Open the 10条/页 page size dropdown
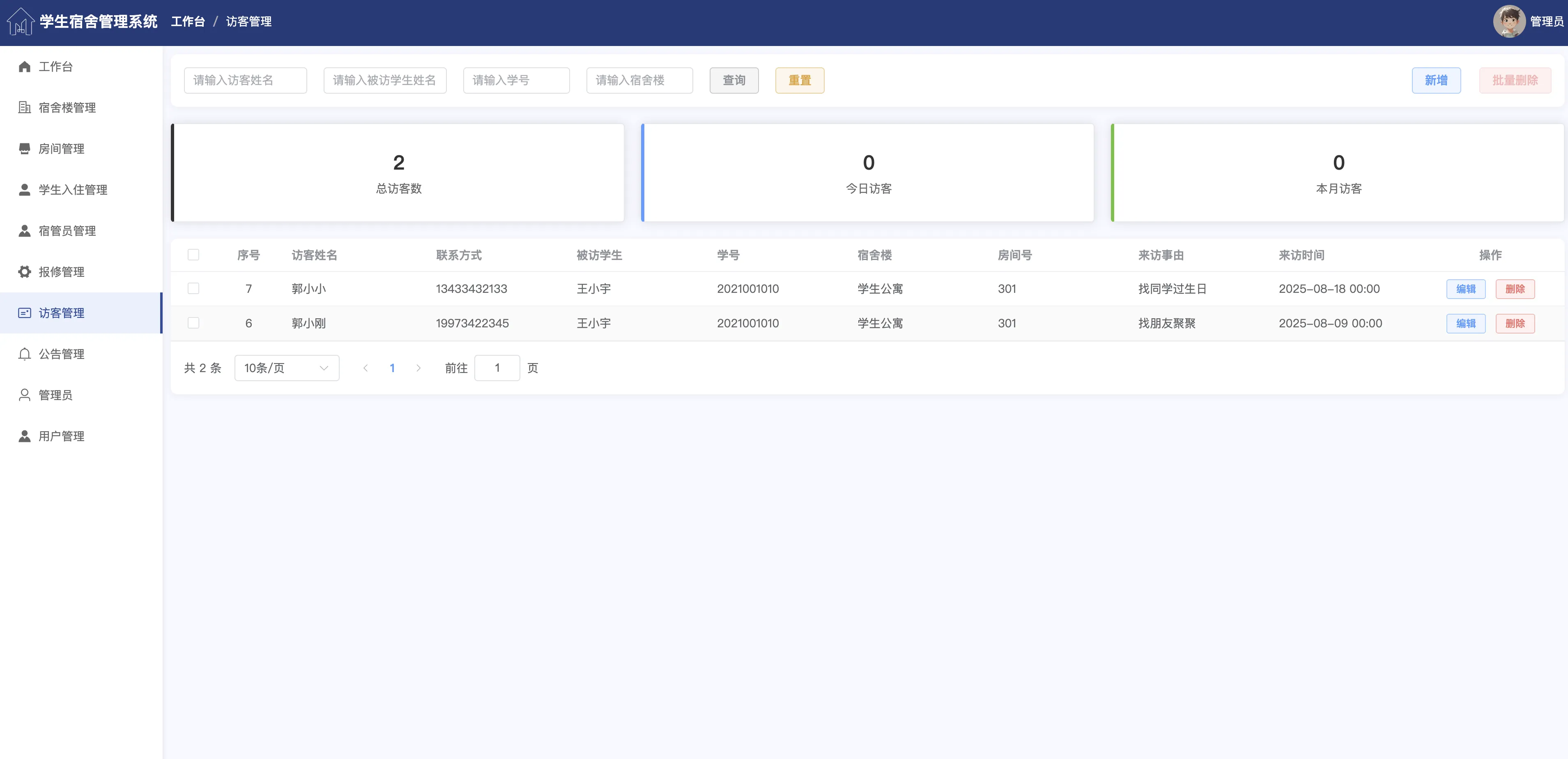 tap(287, 368)
